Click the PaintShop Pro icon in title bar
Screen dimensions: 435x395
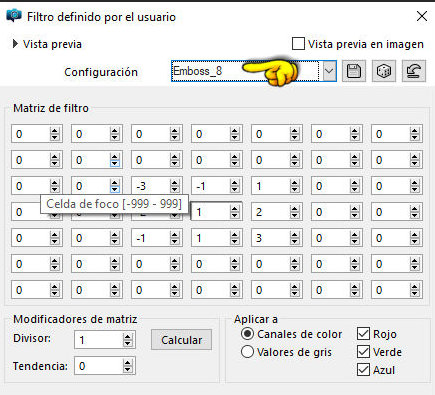pos(14,16)
